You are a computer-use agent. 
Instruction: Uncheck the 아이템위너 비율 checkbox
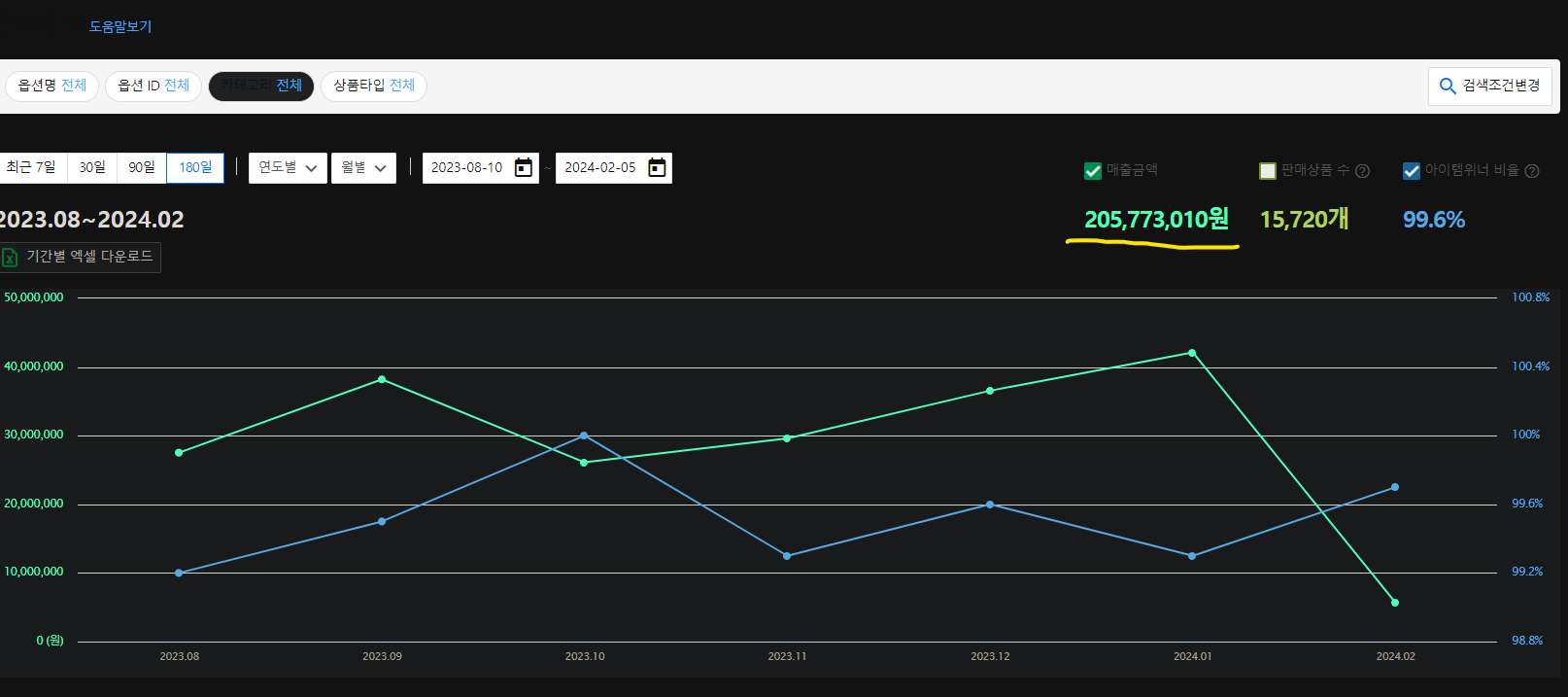click(1412, 171)
